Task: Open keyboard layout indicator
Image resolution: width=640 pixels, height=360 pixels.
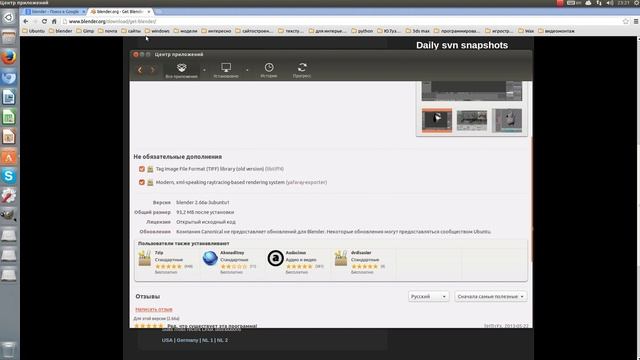Action: click(x=574, y=3)
